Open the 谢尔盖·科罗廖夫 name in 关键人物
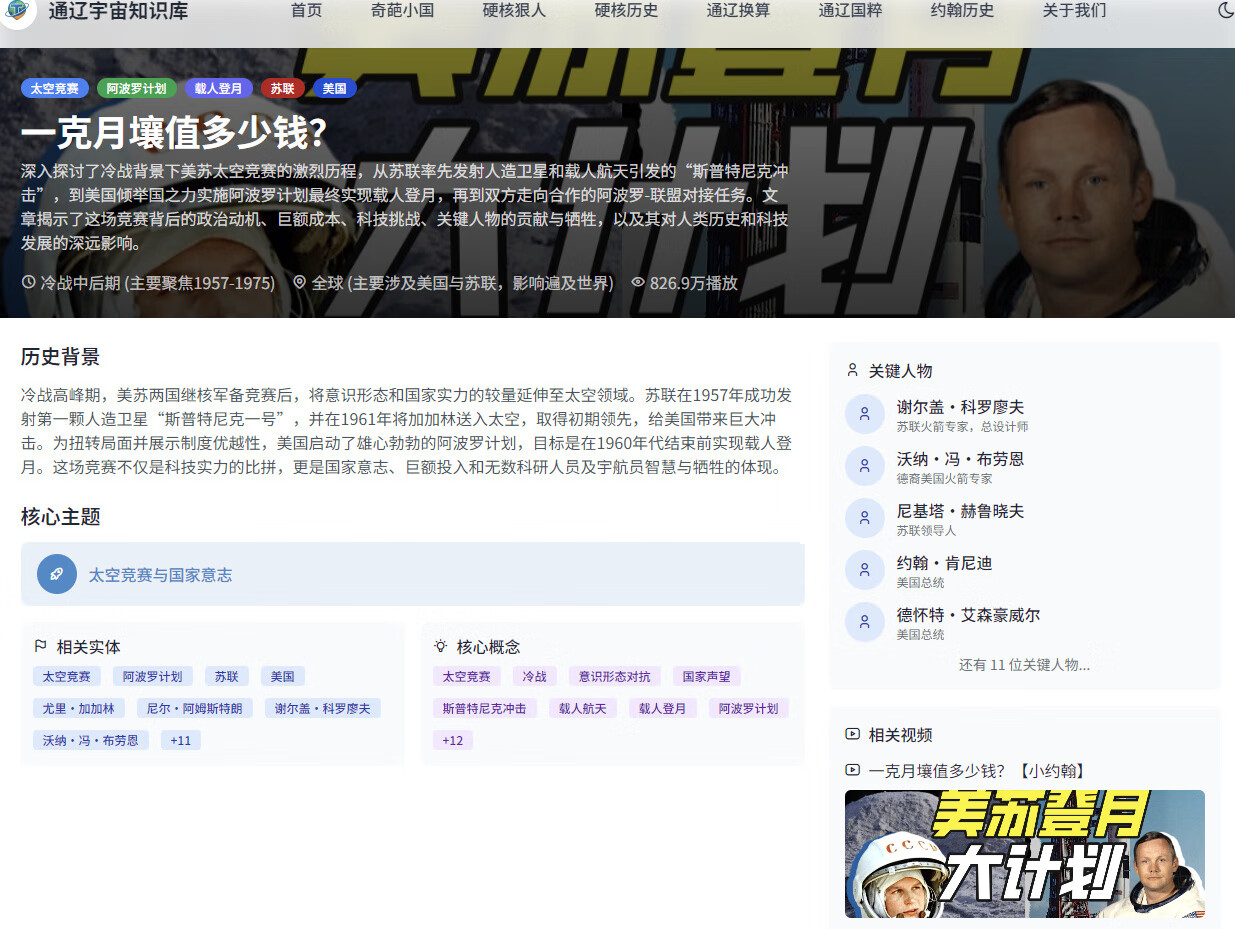 960,407
